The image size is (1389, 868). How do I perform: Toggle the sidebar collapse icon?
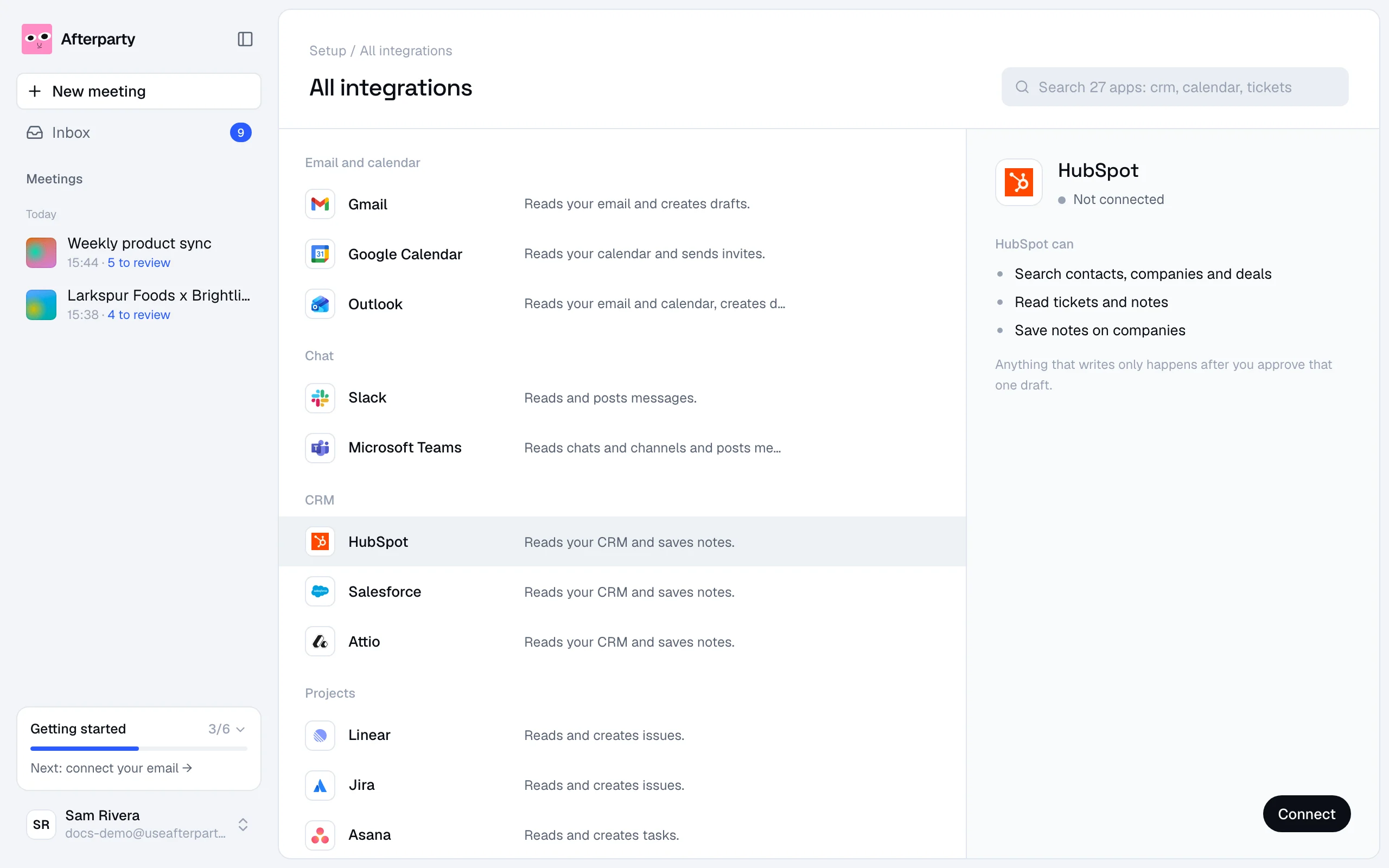pyautogui.click(x=245, y=39)
